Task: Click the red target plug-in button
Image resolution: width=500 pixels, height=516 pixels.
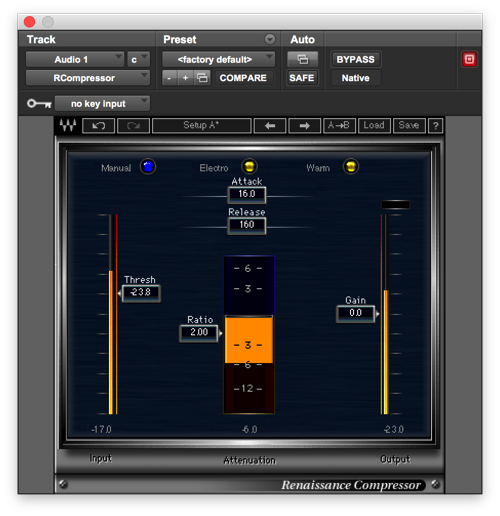Action: click(x=469, y=59)
